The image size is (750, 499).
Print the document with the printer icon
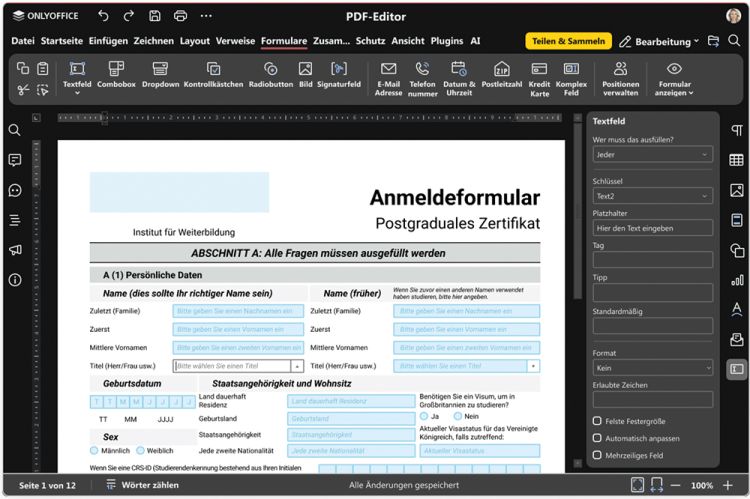(180, 16)
